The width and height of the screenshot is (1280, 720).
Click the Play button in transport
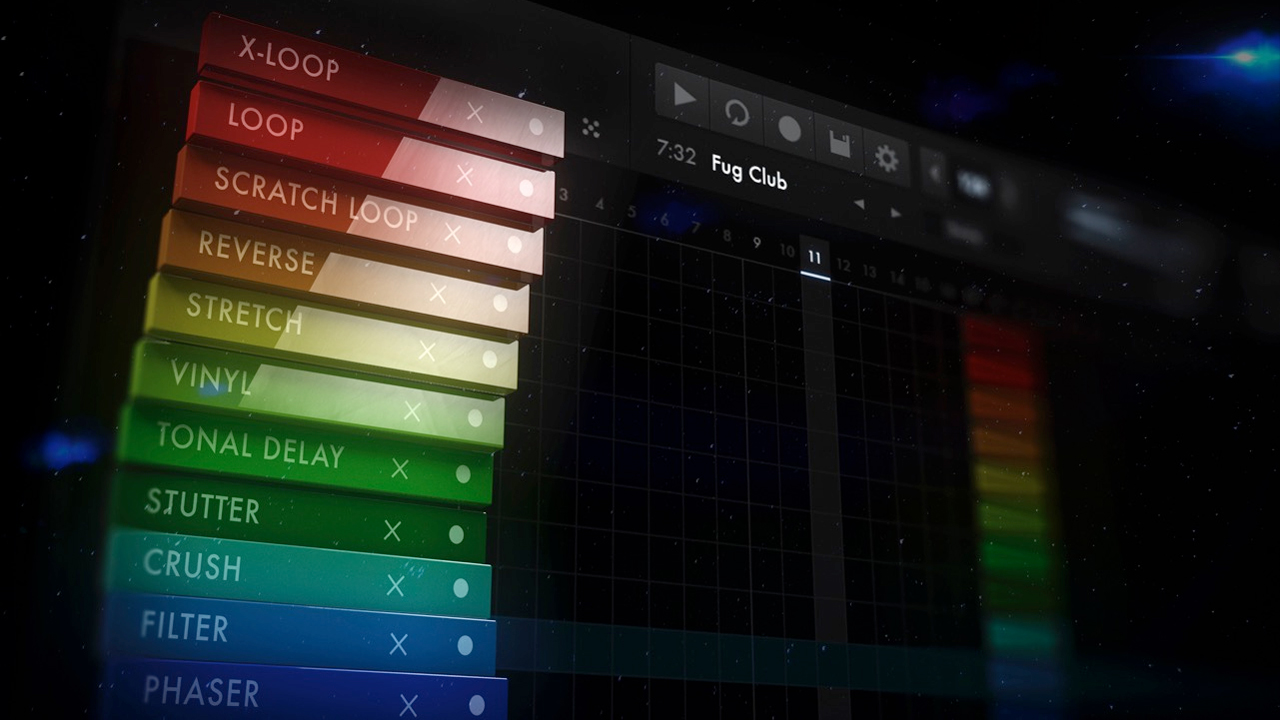(x=684, y=96)
